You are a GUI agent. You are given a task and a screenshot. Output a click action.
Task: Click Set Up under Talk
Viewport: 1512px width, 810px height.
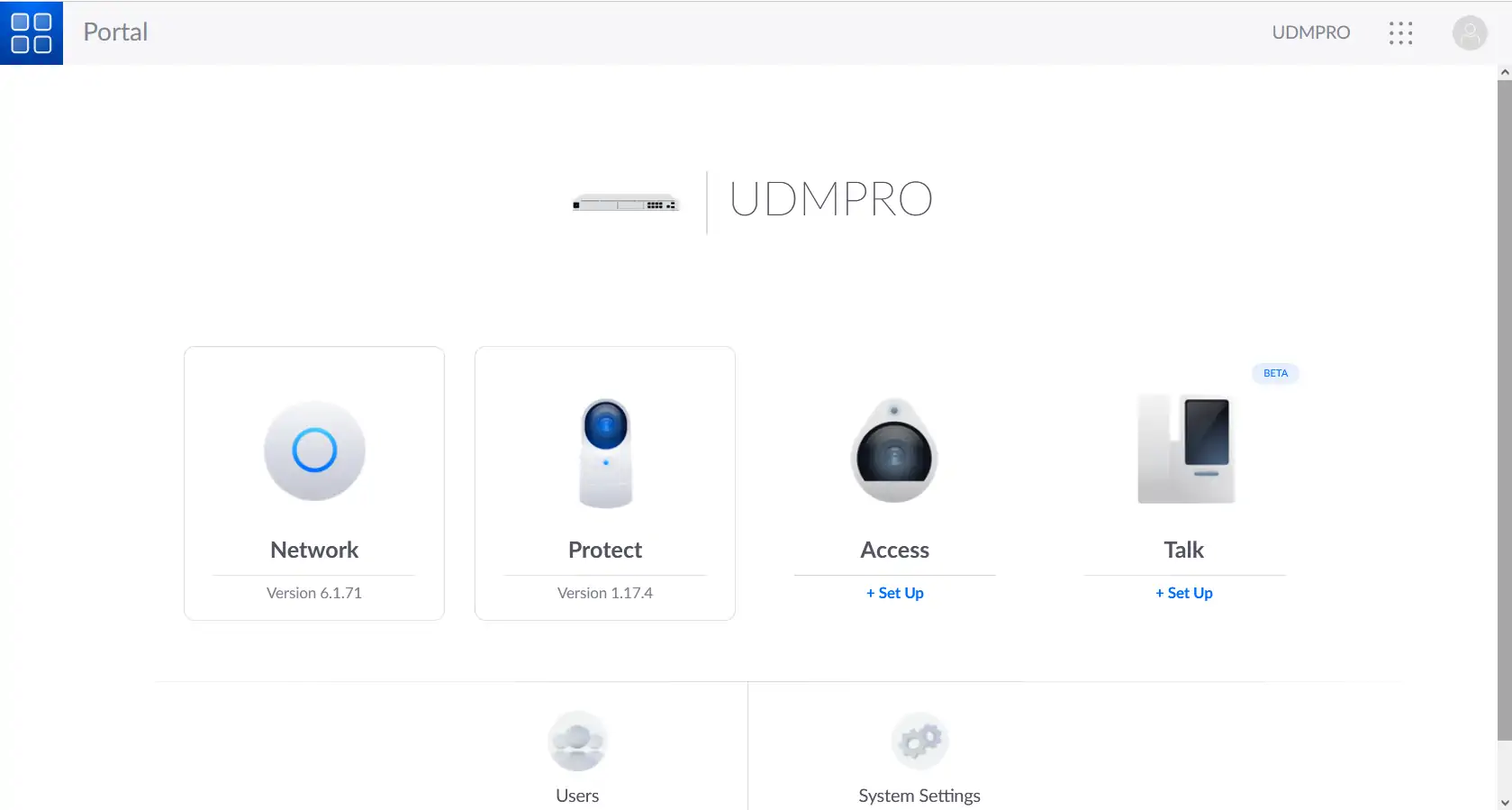1184,593
